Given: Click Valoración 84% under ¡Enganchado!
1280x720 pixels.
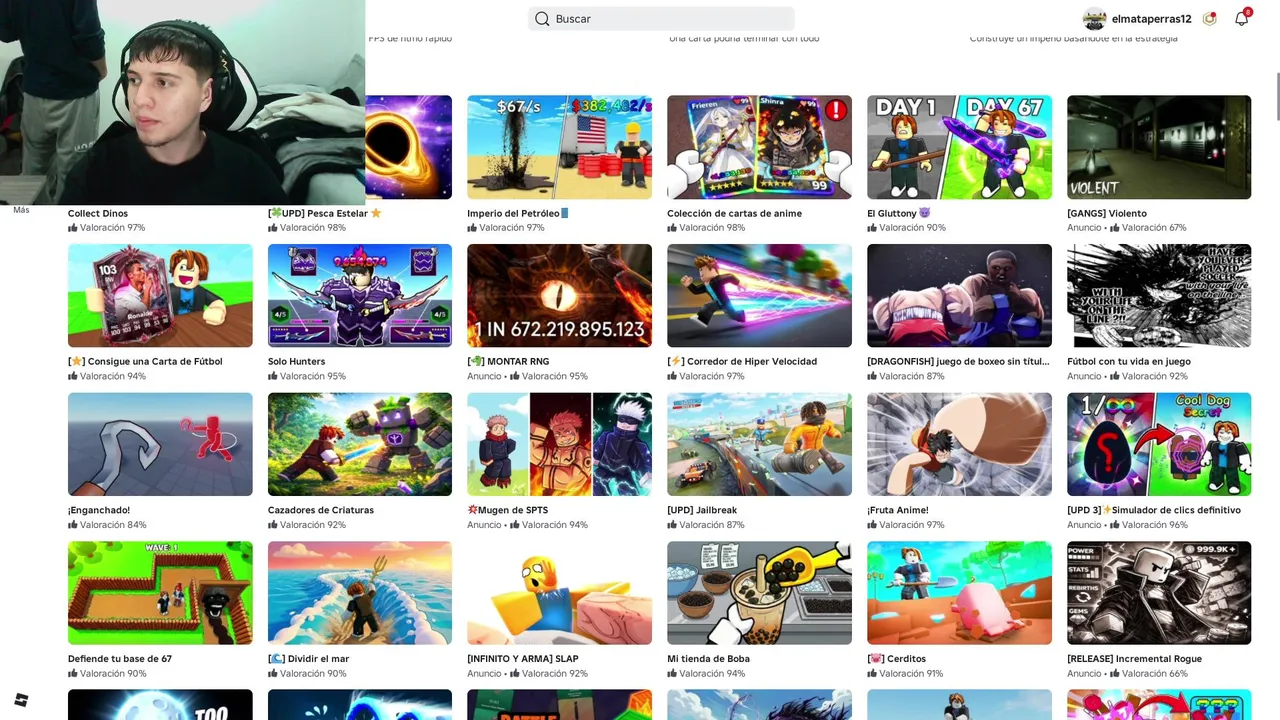Looking at the screenshot, I should (107, 525).
